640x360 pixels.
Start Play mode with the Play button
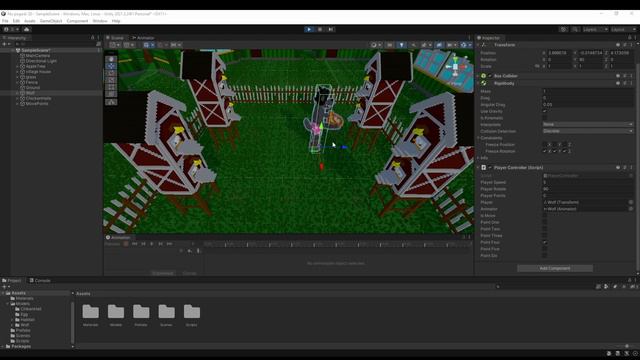point(309,29)
